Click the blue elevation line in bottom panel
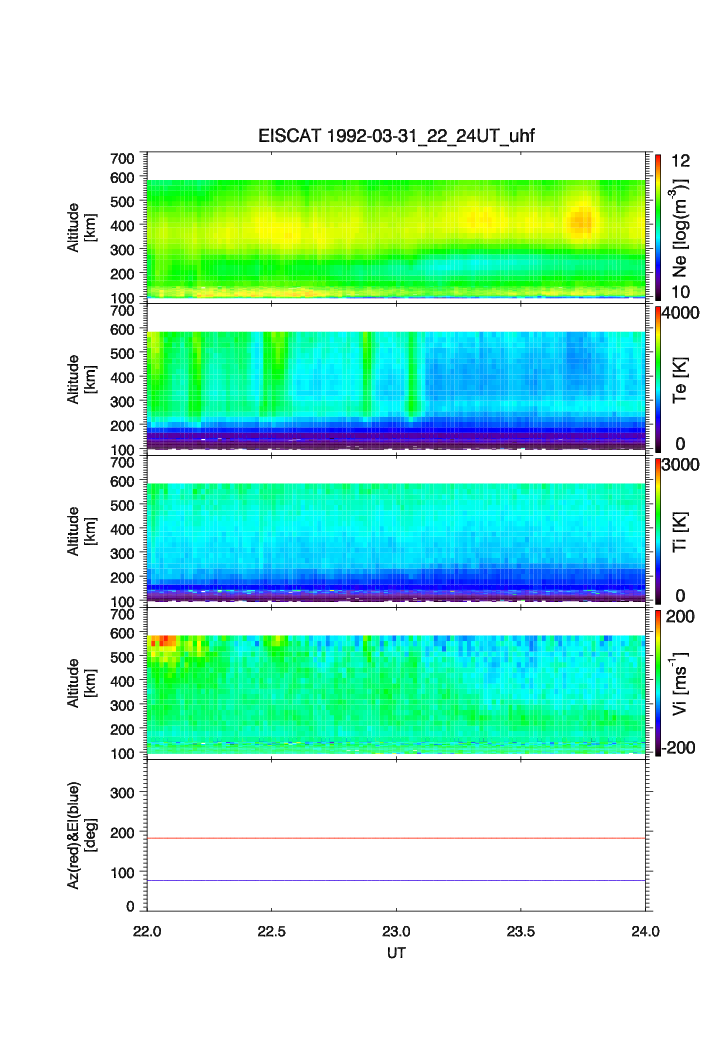708x1063 pixels. coord(396,881)
